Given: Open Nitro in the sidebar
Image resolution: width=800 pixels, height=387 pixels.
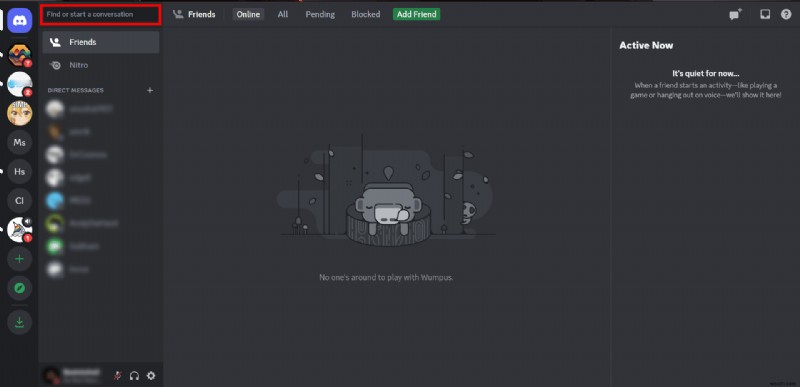Looking at the screenshot, I should click(101, 65).
